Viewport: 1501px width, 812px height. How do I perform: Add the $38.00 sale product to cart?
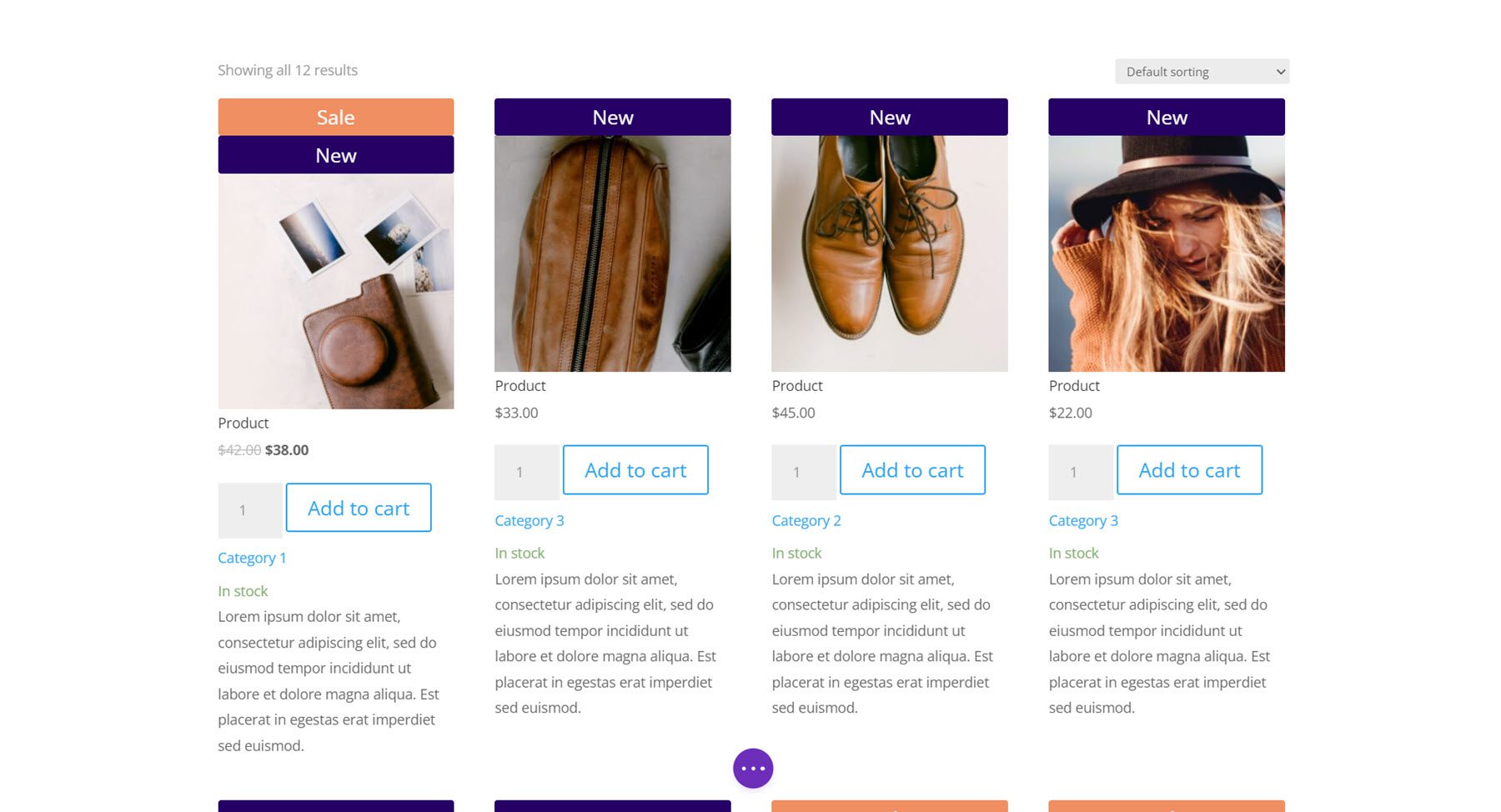[358, 508]
